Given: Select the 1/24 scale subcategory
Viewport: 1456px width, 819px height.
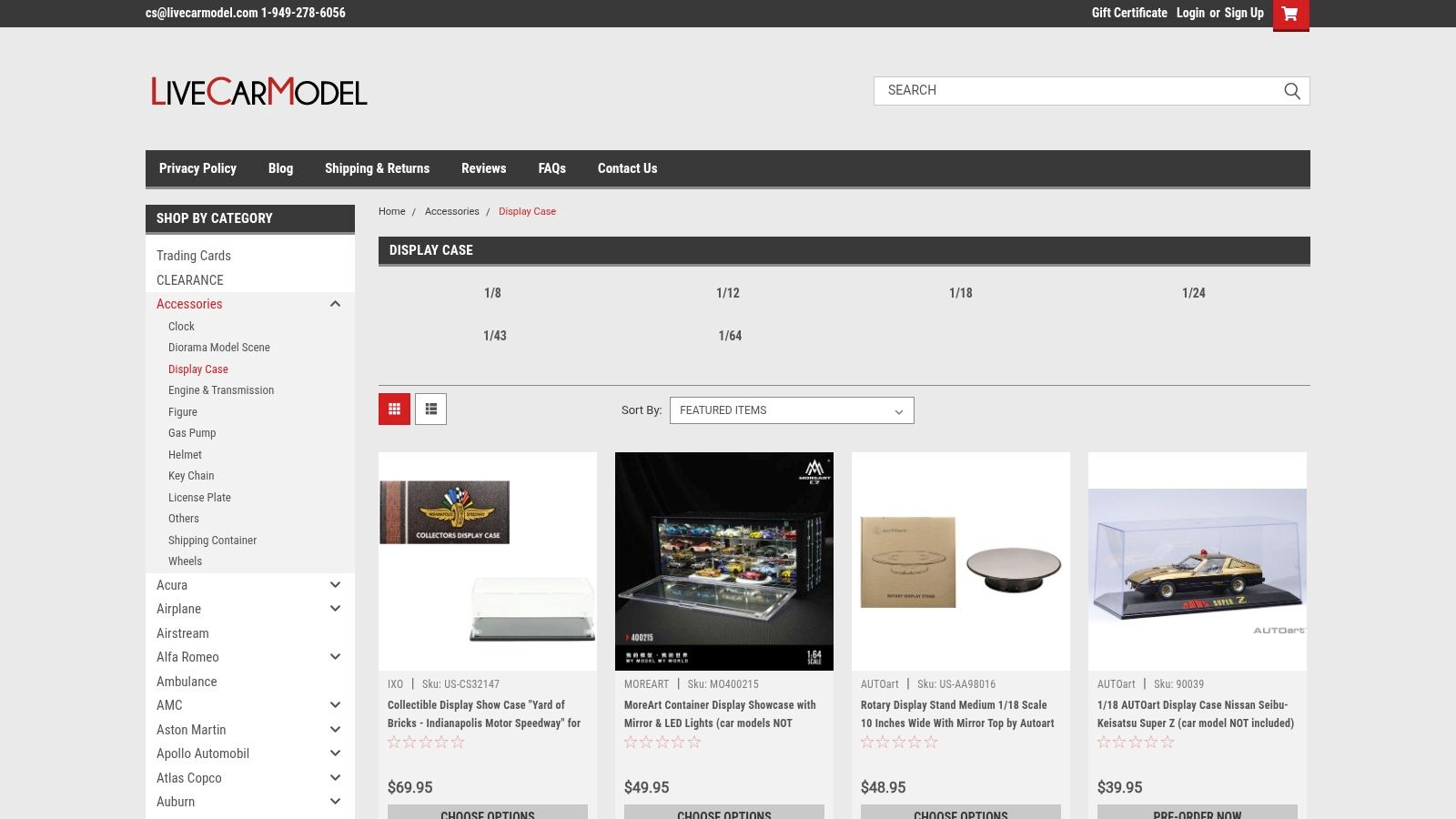Looking at the screenshot, I should click(1194, 293).
